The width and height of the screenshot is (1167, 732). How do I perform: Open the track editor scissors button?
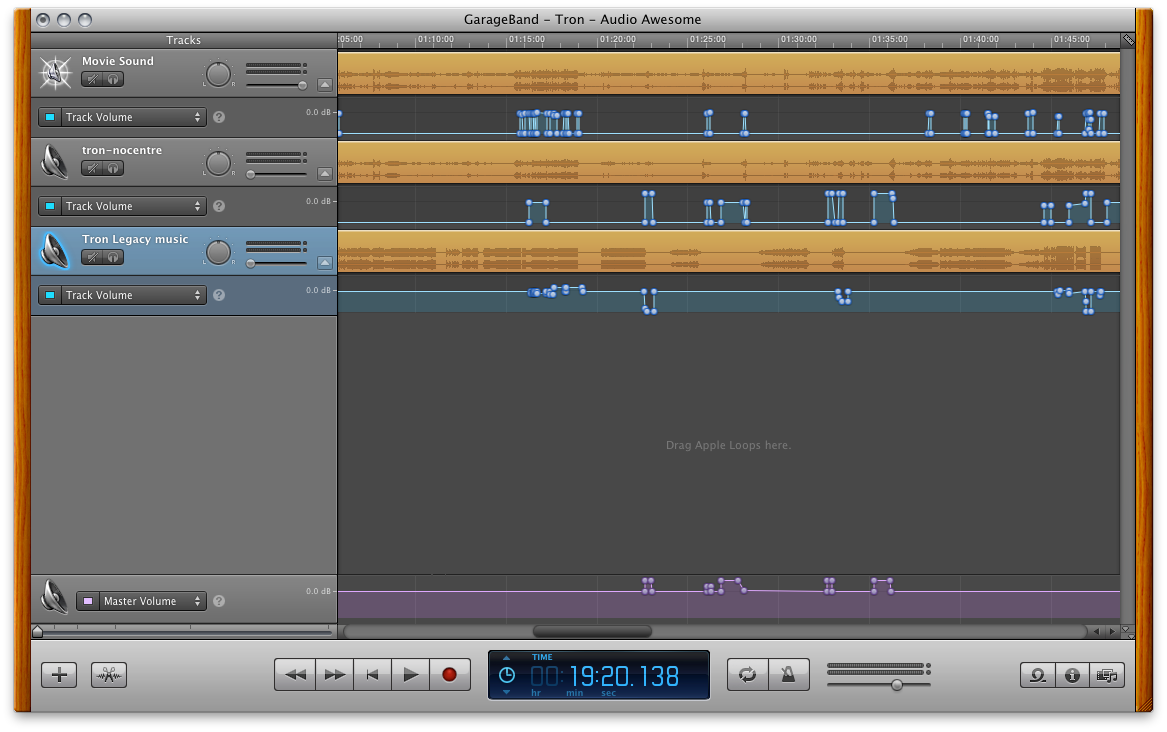pyautogui.click(x=109, y=675)
